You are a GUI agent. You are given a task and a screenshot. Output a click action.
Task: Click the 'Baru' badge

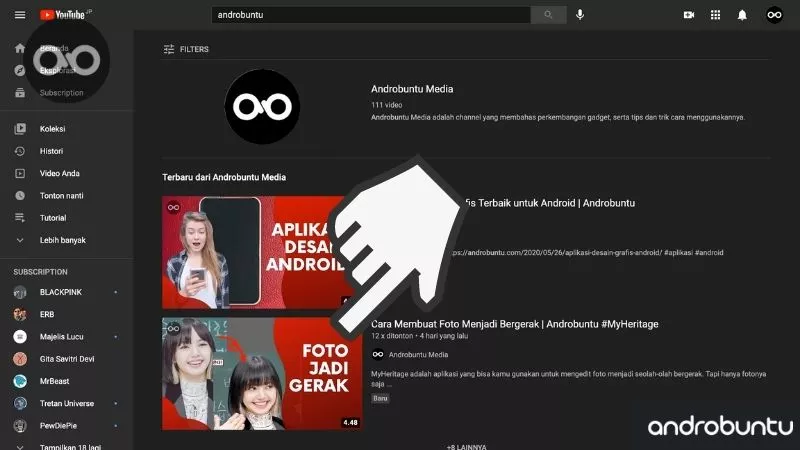pos(380,398)
